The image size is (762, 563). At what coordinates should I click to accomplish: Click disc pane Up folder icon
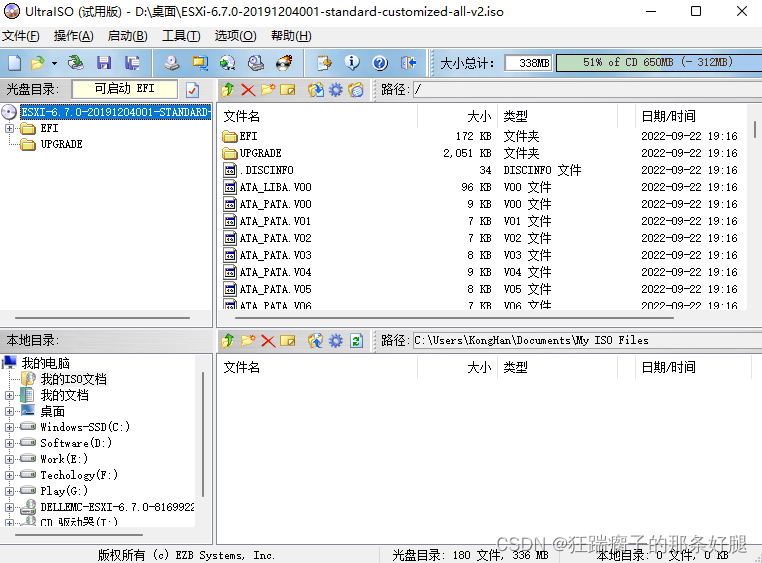(x=228, y=89)
